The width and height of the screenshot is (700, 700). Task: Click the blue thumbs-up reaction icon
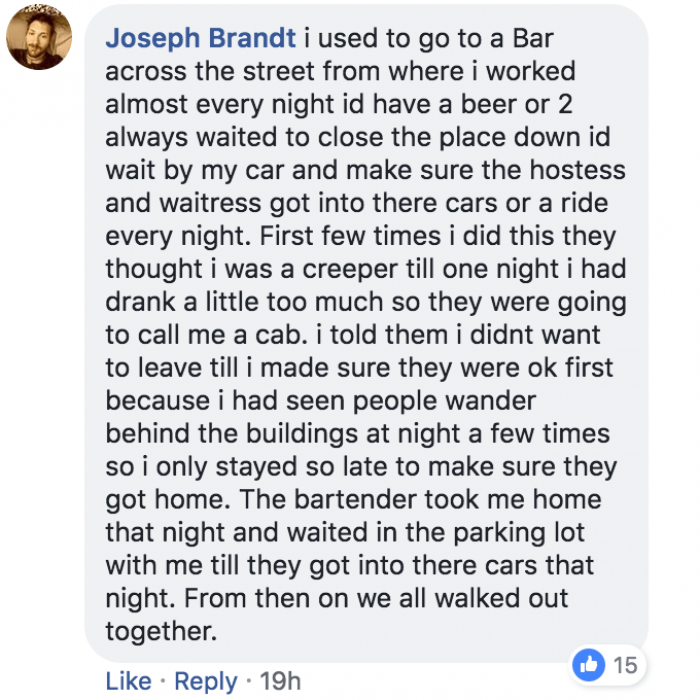pyautogui.click(x=588, y=665)
